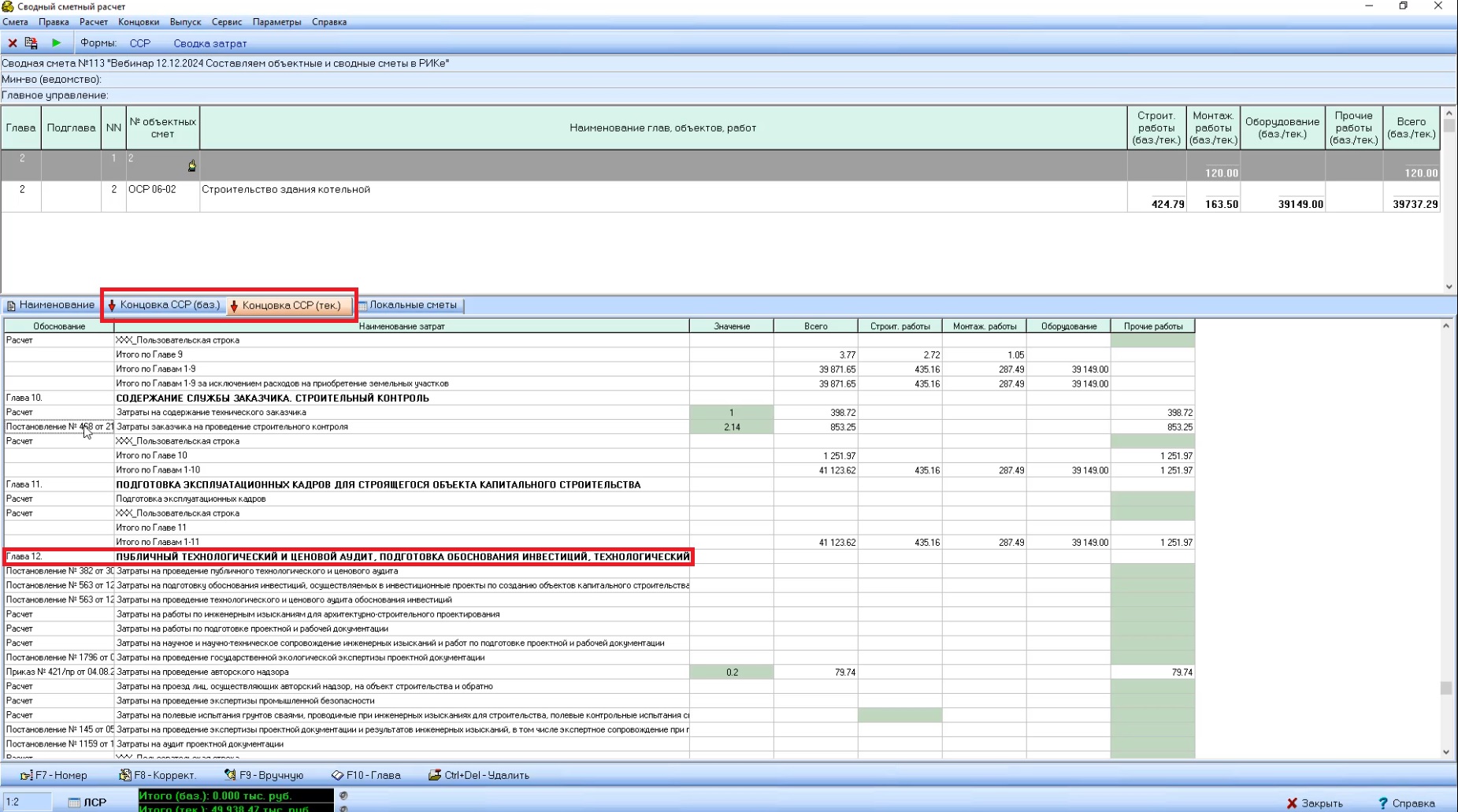Viewport: 1458px width, 812px height.
Task: Select the Строительство здания котельной cell
Action: pyautogui.click(x=663, y=196)
